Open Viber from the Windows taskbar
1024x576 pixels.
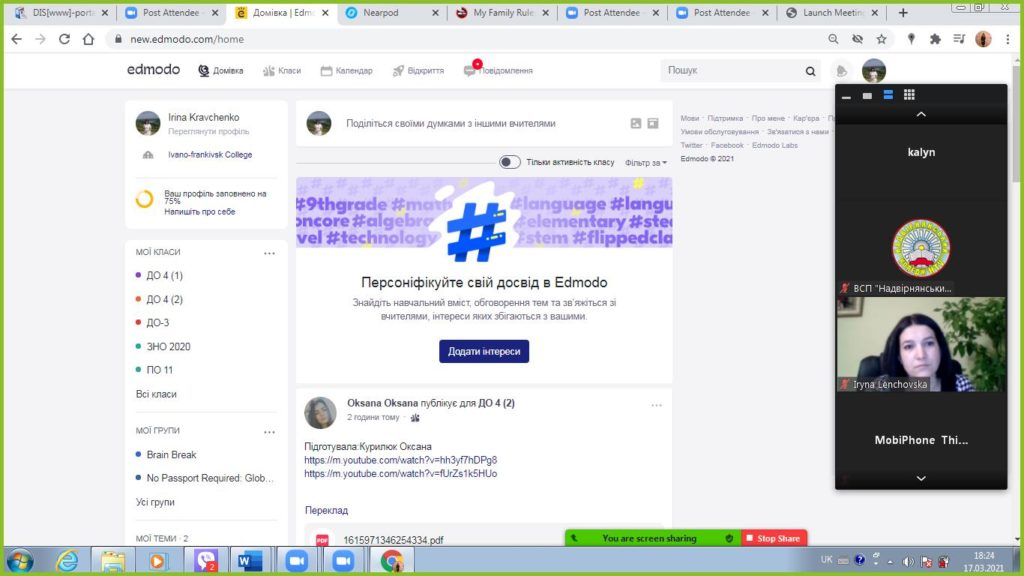click(x=206, y=561)
